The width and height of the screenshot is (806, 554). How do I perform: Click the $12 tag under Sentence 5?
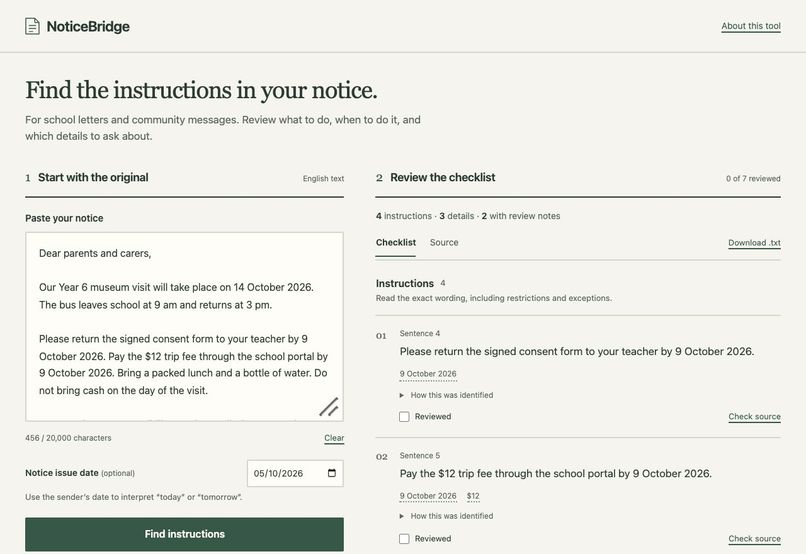(473, 496)
